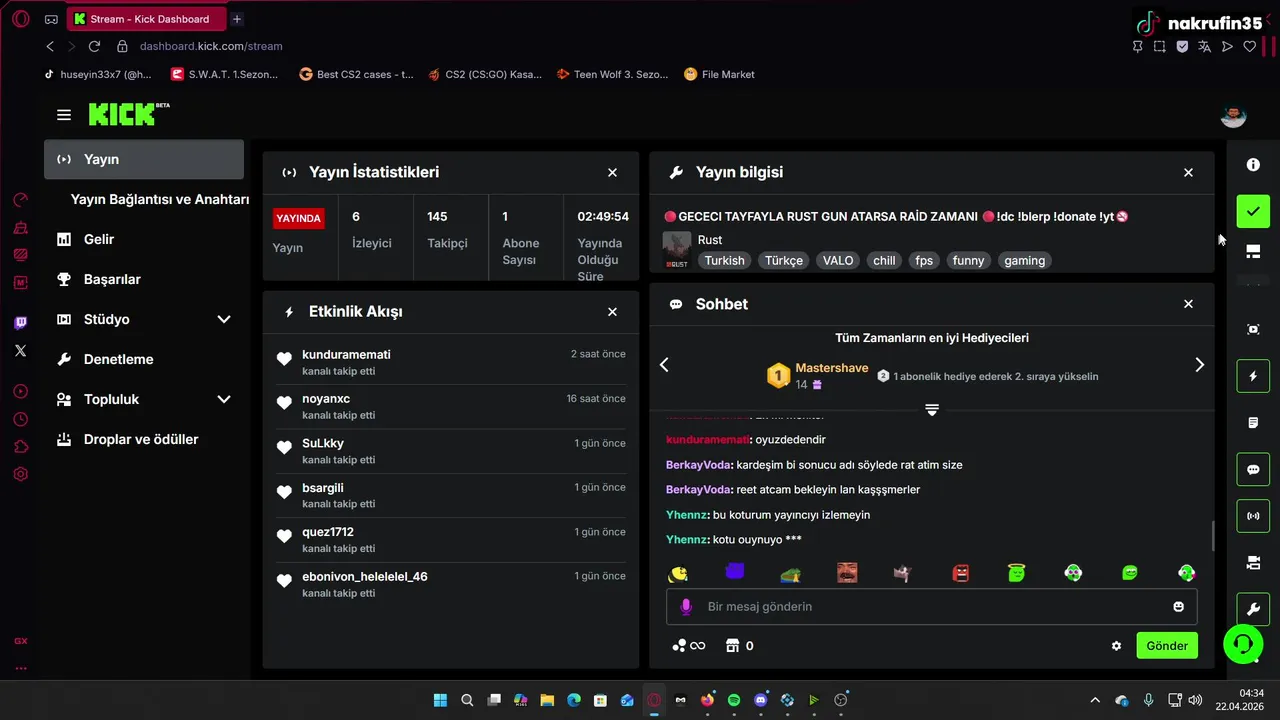Close the Yayın bilgisi panel
The image size is (1280, 720).
click(x=1188, y=172)
